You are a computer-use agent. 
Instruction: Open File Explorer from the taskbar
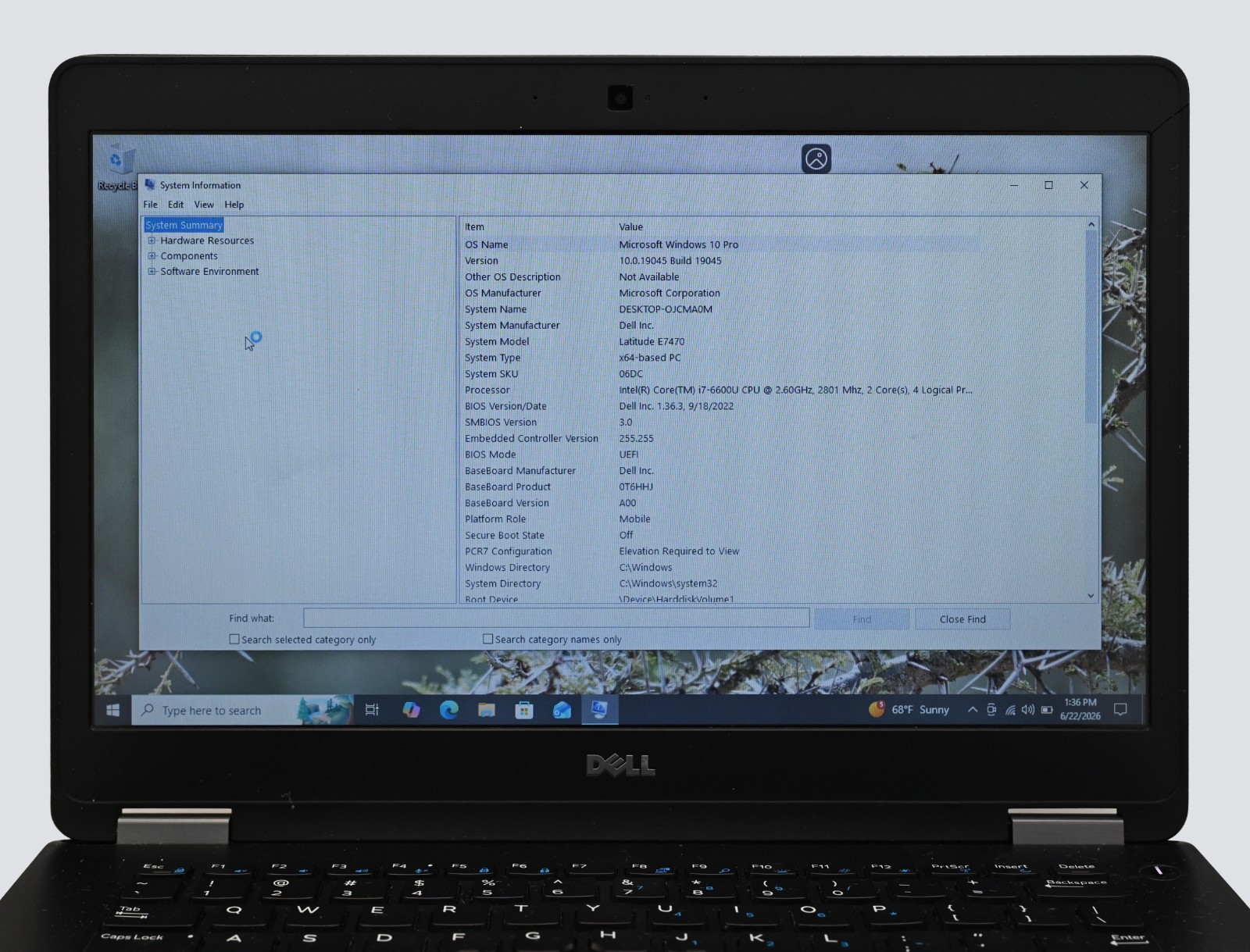pyautogui.click(x=486, y=710)
